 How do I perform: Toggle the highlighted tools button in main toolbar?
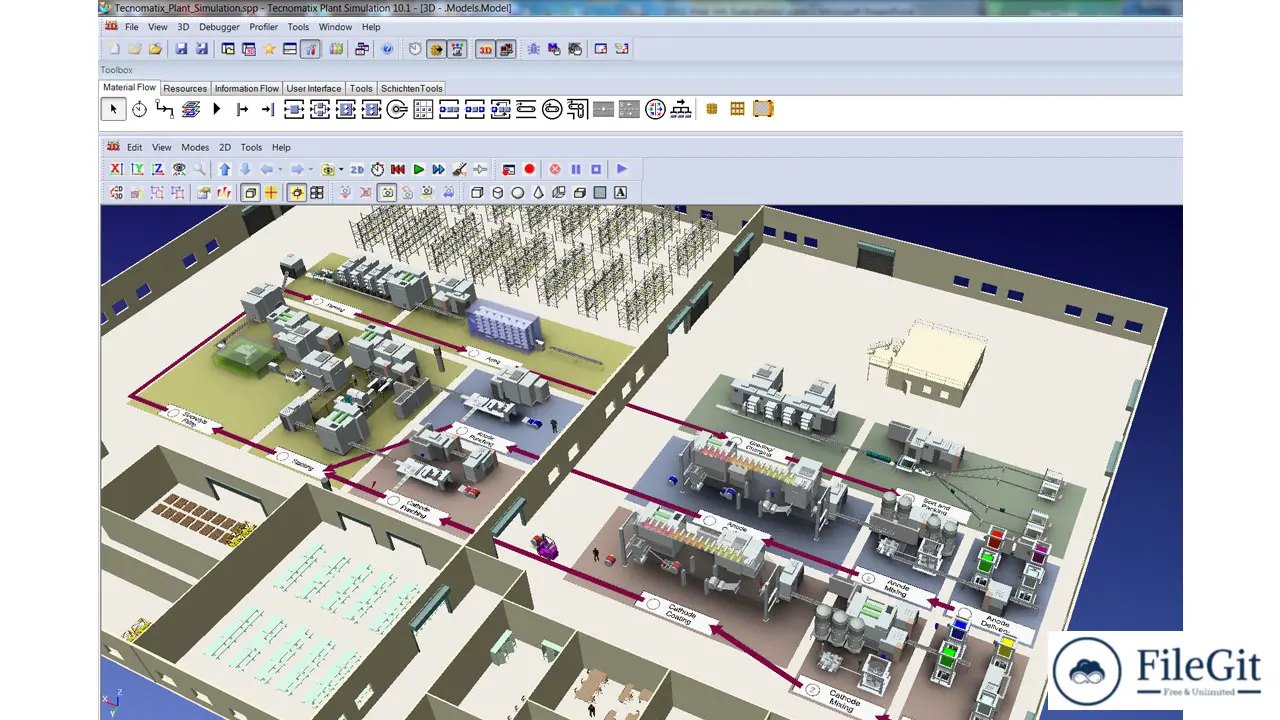311,49
